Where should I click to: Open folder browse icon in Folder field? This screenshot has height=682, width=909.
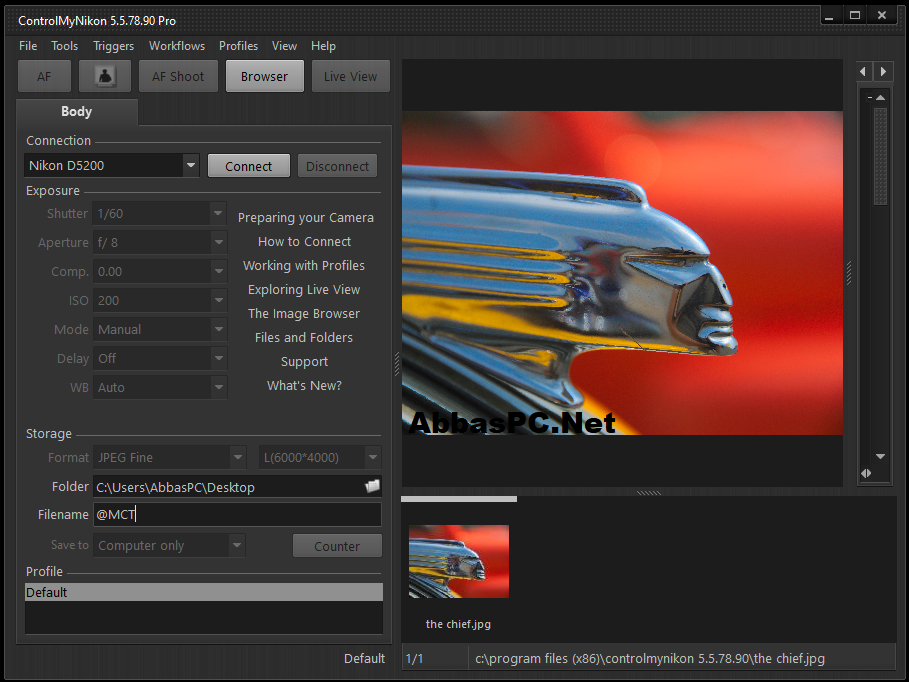point(372,486)
